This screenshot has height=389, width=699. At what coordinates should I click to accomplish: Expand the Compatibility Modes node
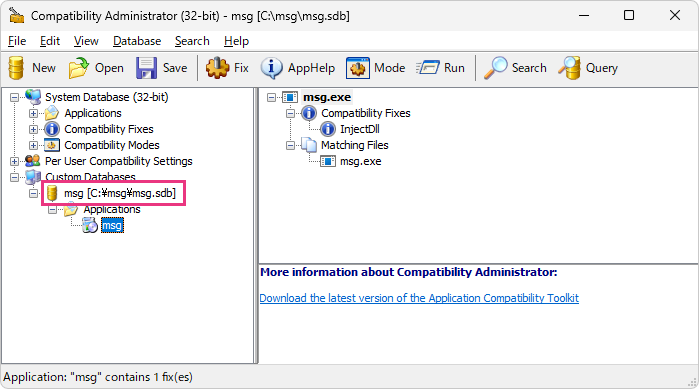33,145
